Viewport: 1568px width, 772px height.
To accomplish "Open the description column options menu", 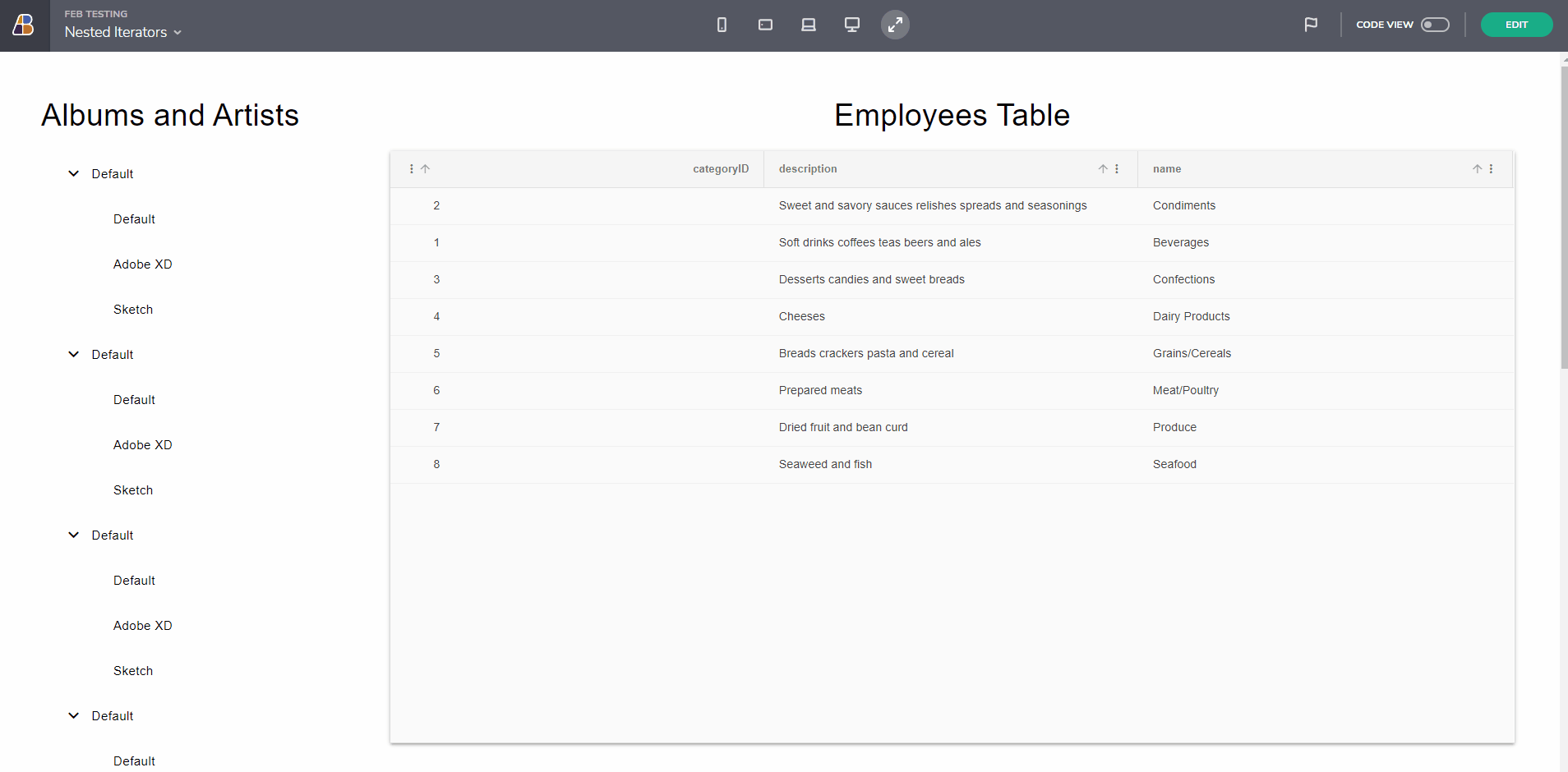I will point(1117,169).
